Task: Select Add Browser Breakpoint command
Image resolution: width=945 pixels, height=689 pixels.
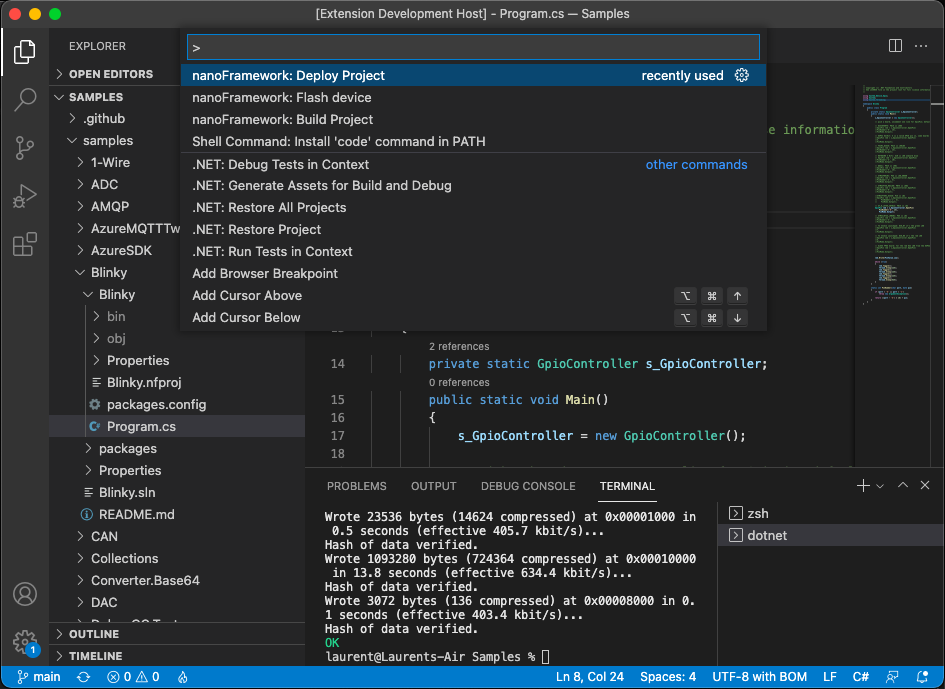Action: tap(473, 274)
